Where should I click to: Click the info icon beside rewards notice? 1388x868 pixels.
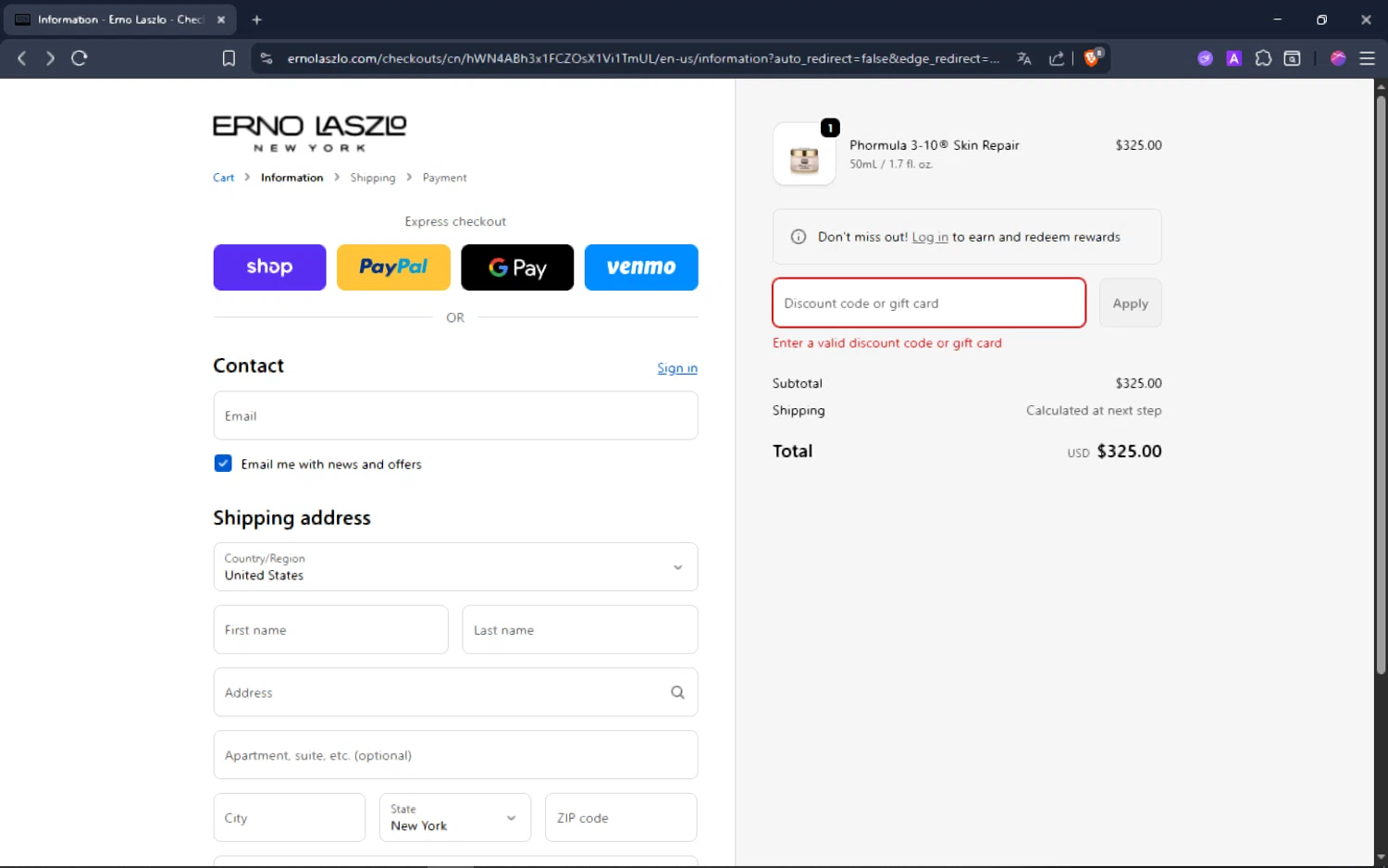coord(799,237)
